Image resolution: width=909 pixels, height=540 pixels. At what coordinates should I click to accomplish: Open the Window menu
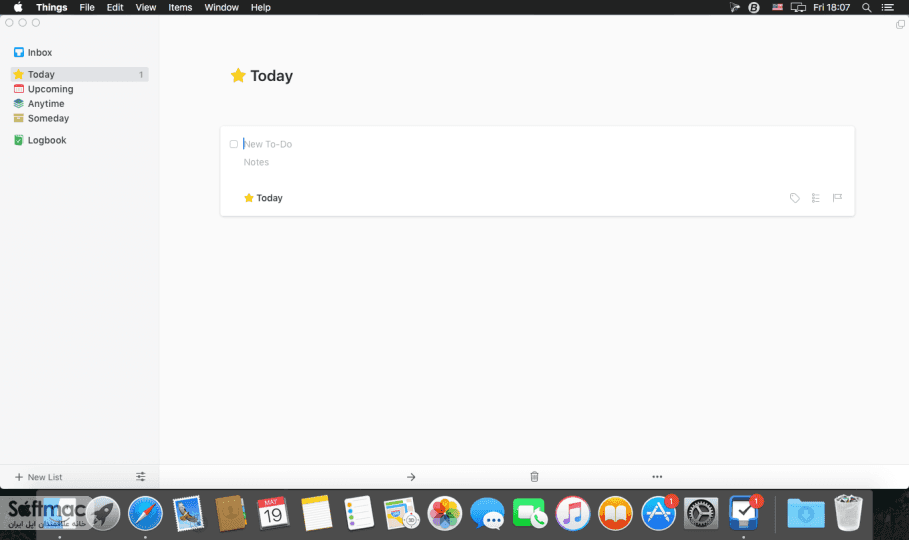[221, 8]
